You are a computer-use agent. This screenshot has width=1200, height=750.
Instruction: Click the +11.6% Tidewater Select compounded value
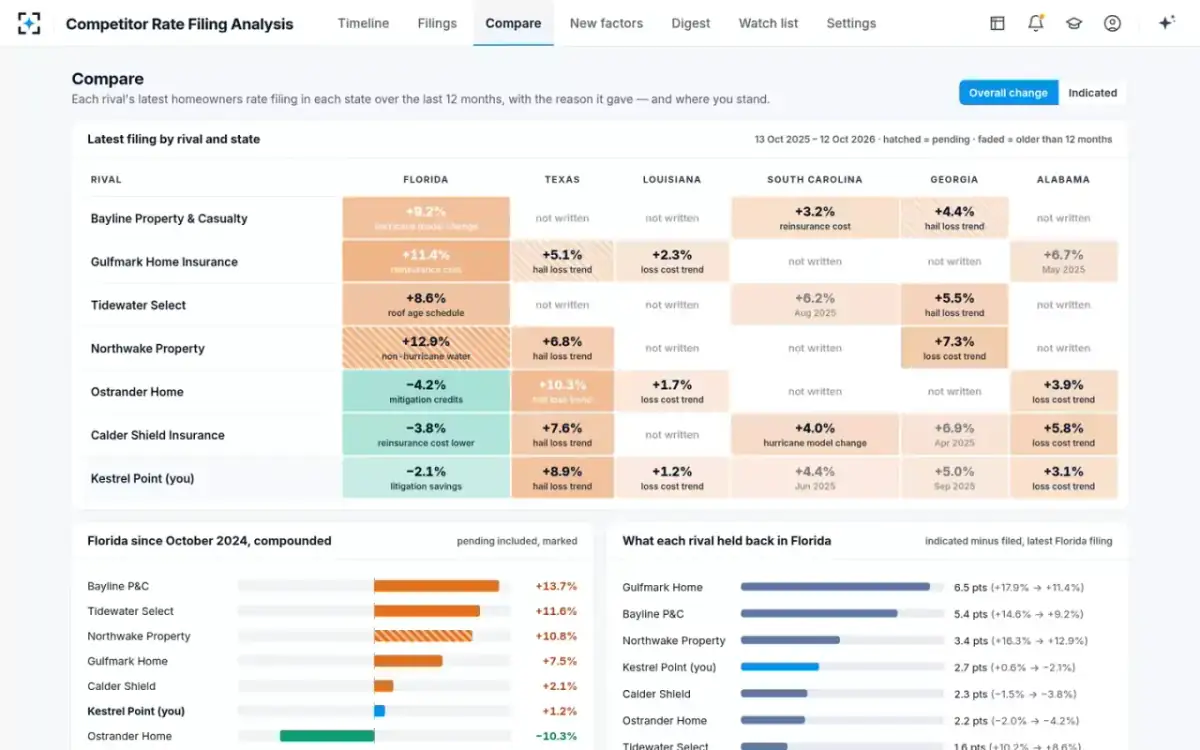pos(556,611)
